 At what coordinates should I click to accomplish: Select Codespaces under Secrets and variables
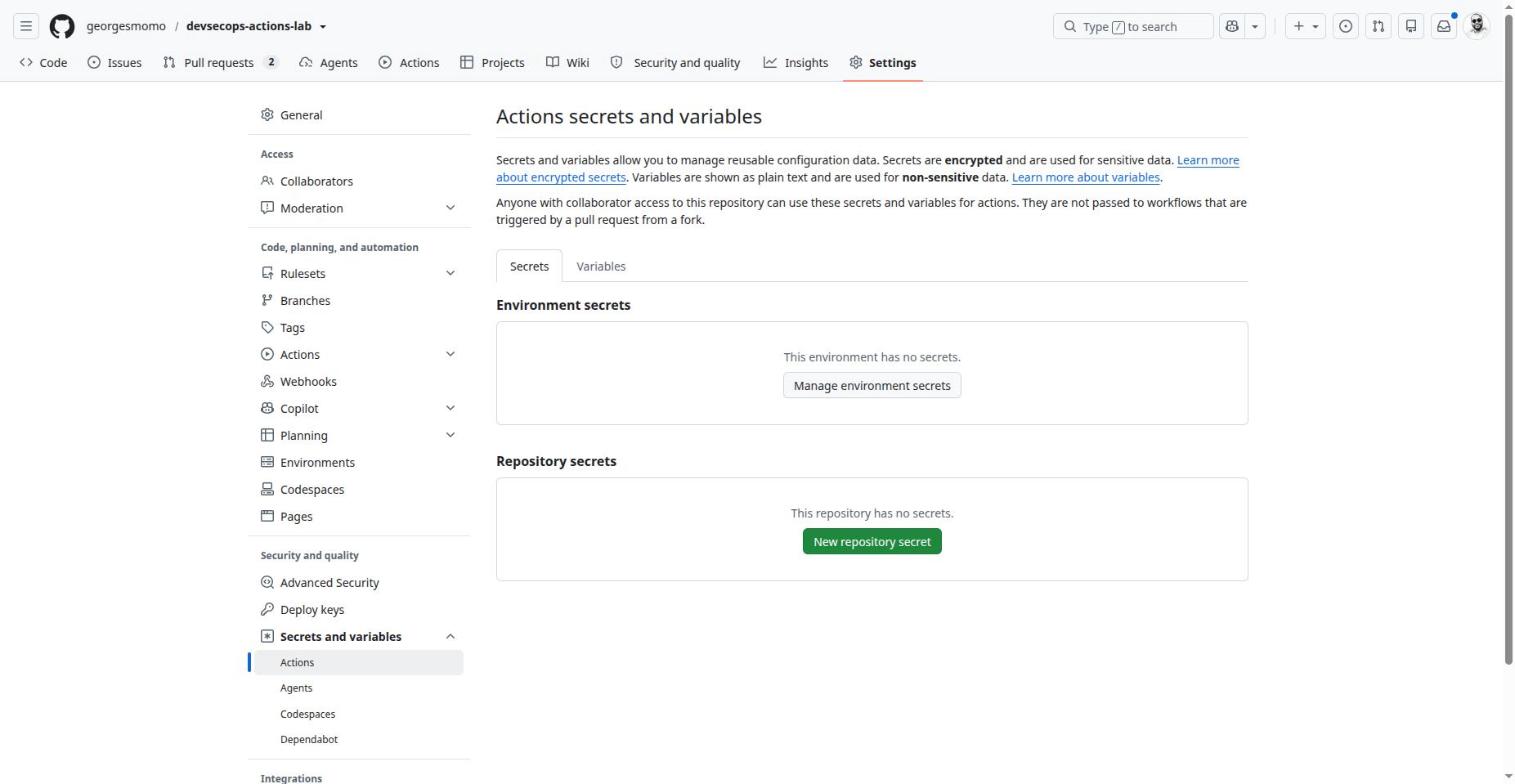pyautogui.click(x=359, y=714)
